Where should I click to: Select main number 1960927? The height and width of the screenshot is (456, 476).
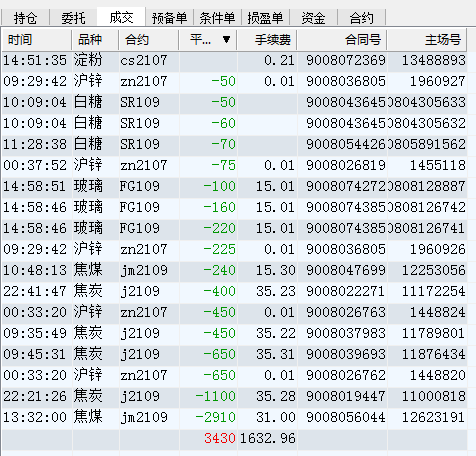click(438, 82)
